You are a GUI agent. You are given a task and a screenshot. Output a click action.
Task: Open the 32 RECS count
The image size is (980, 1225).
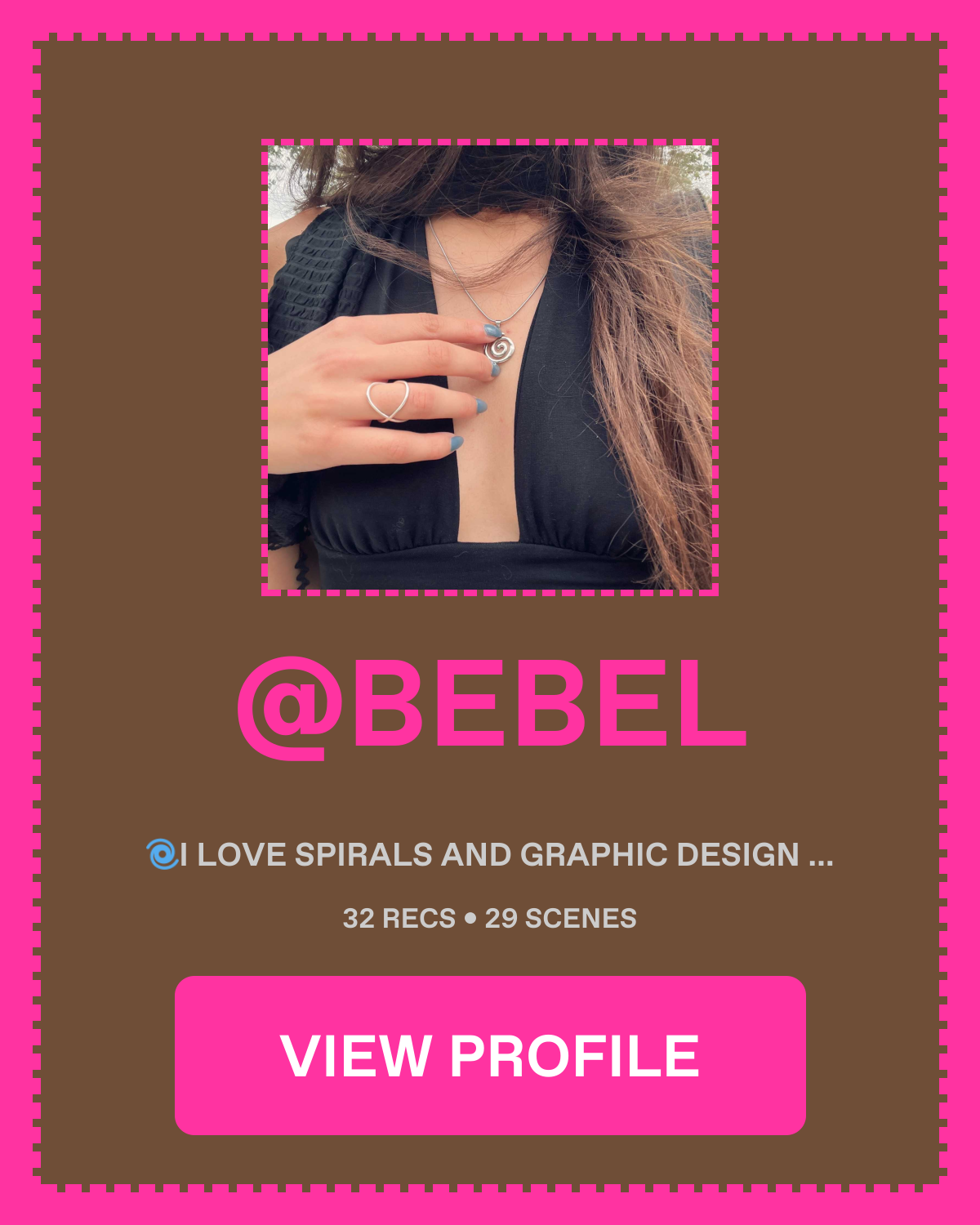coord(399,918)
